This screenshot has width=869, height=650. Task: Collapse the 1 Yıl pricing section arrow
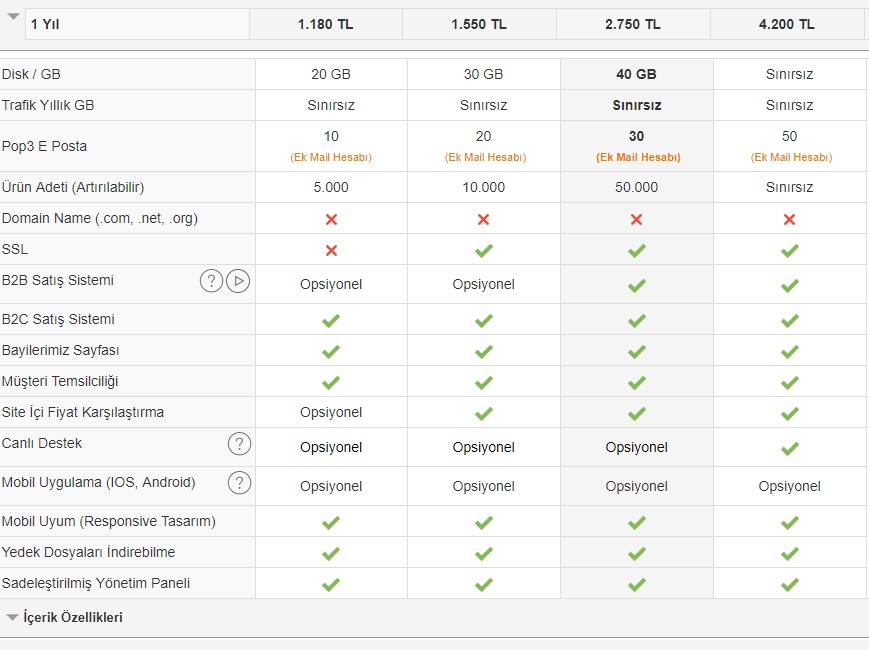pos(13,16)
